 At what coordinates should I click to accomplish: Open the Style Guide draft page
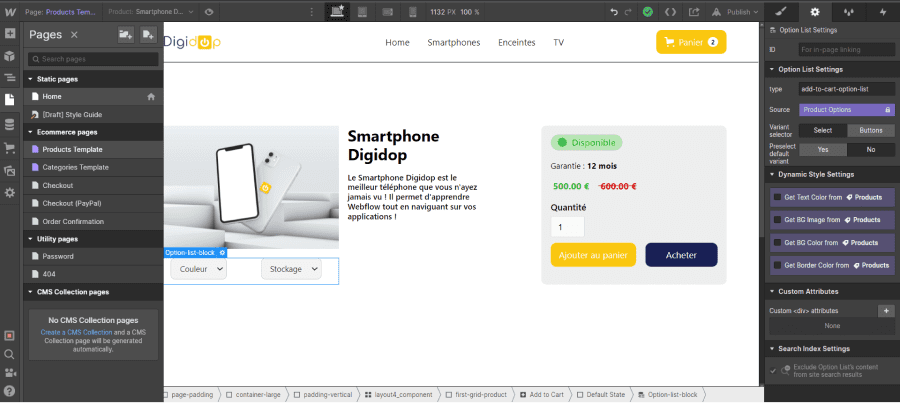93,114
